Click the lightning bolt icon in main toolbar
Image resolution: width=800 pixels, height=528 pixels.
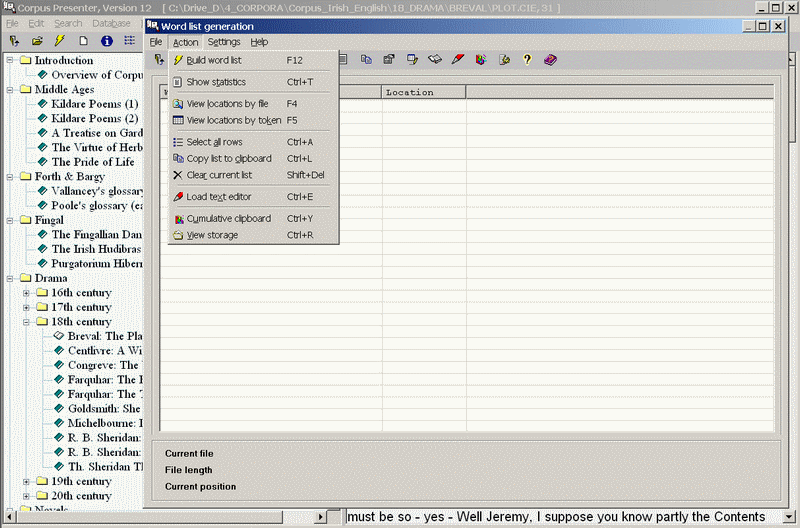[59, 41]
